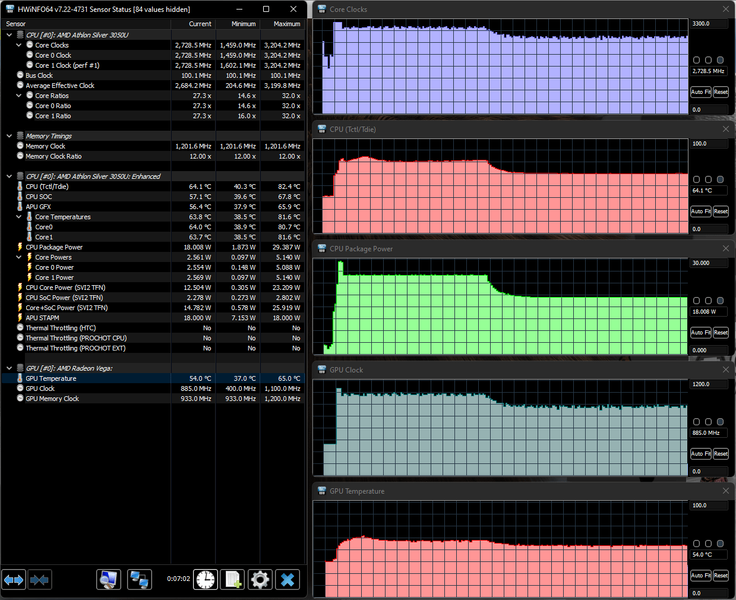Collapse the Core Temperatures node
Image resolution: width=736 pixels, height=600 pixels.
19,216
